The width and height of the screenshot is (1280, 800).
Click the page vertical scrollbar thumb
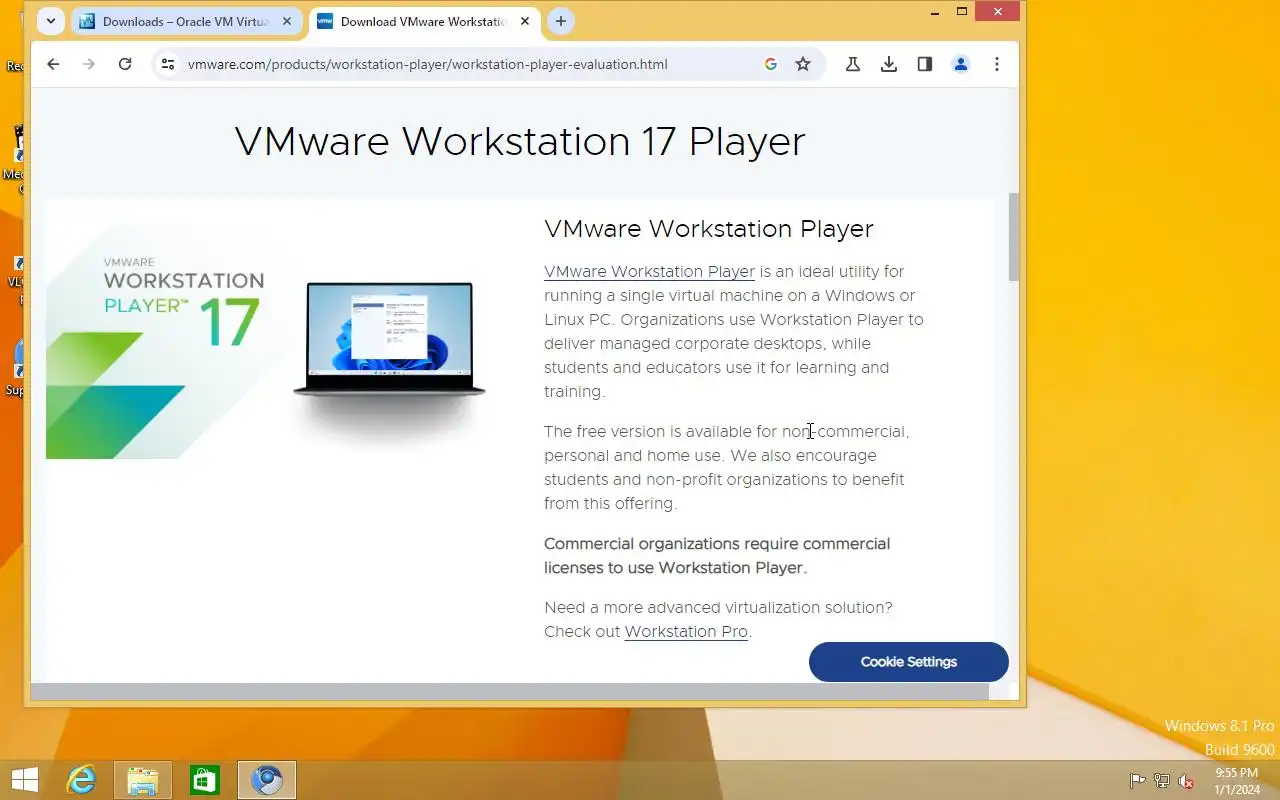point(1014,237)
